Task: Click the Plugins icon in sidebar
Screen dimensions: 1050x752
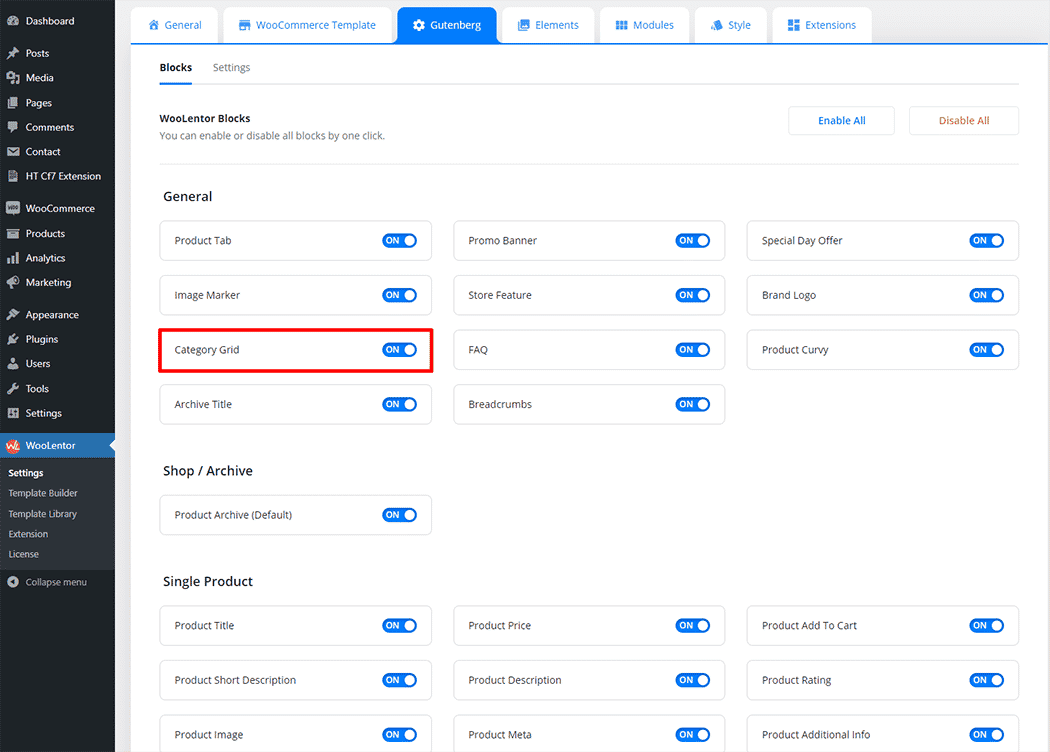Action: (x=13, y=339)
